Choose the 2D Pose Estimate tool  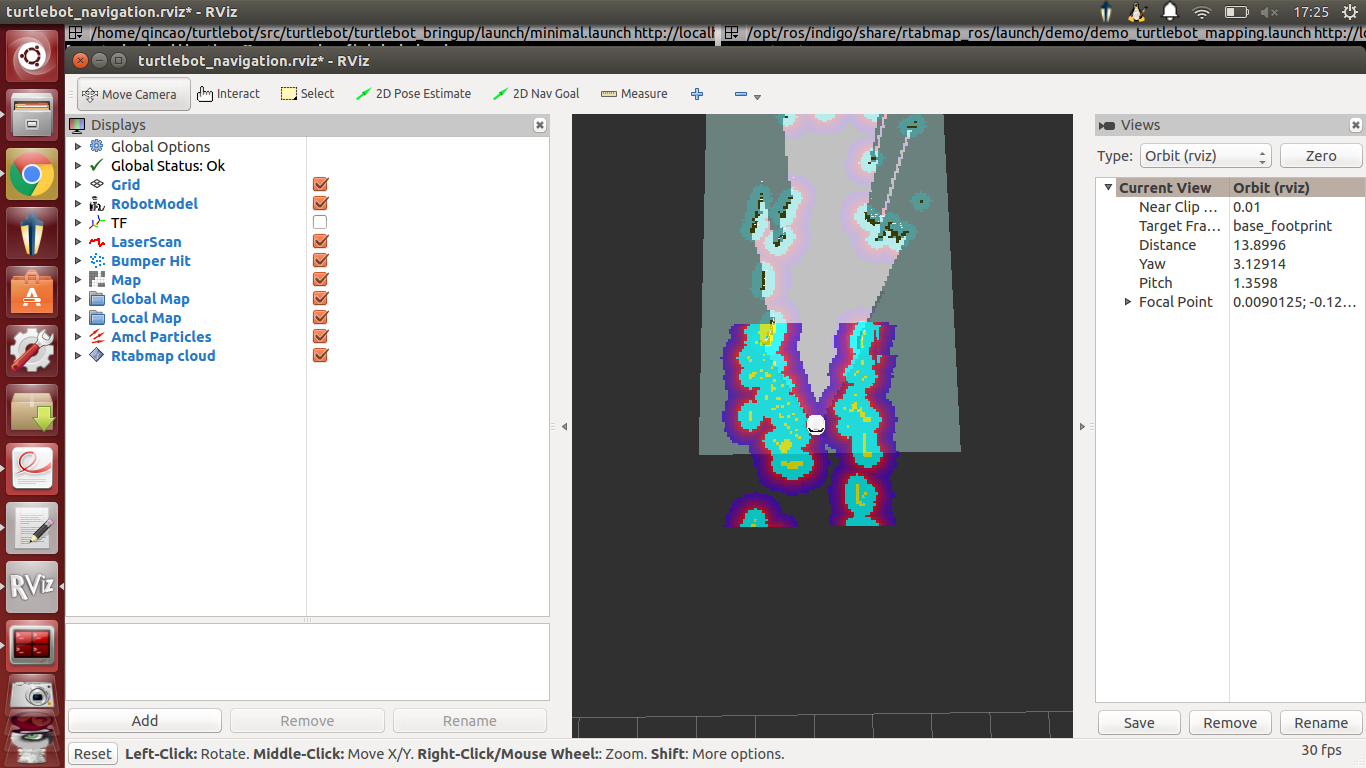[413, 94]
